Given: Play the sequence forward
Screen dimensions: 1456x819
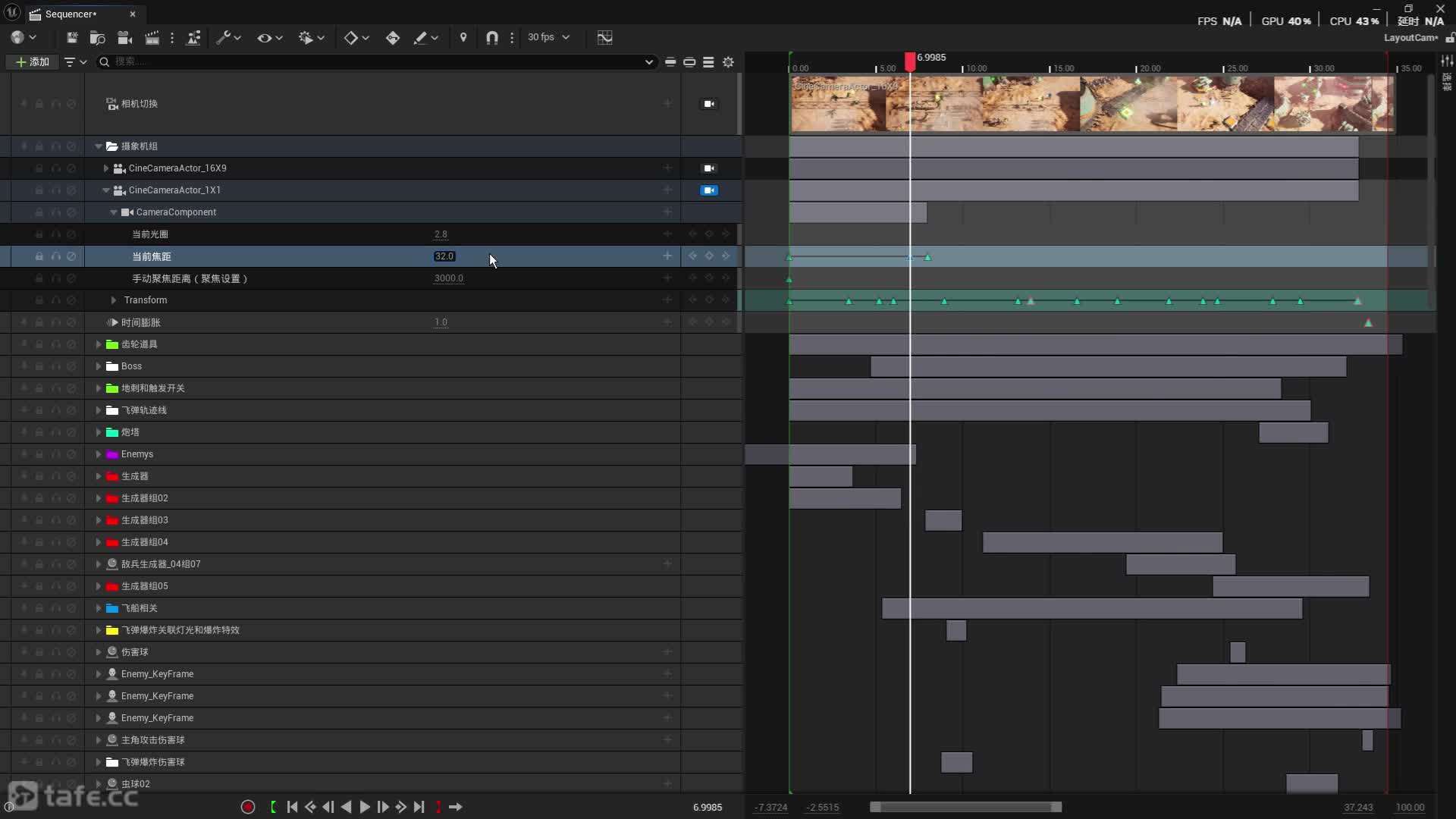Looking at the screenshot, I should click(x=364, y=807).
